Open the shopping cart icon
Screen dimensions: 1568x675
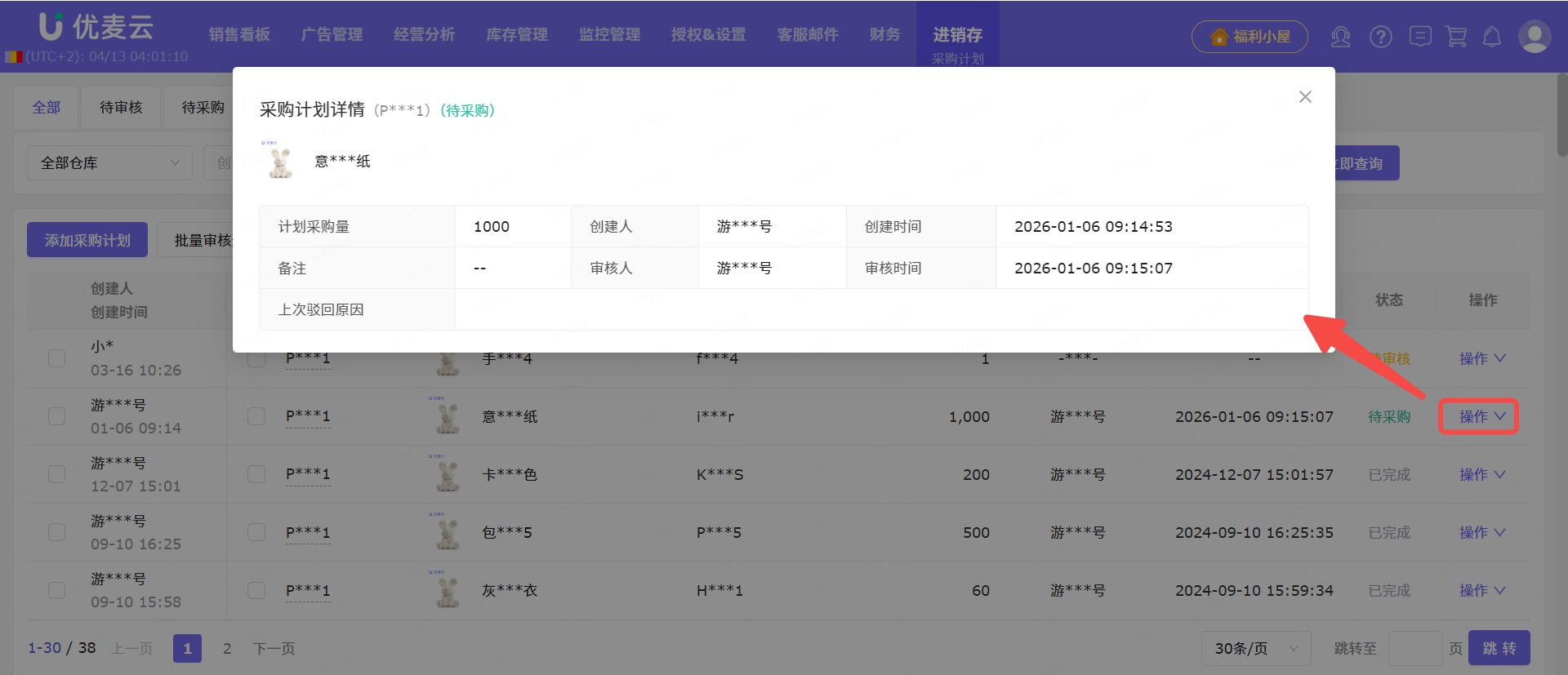click(1456, 37)
